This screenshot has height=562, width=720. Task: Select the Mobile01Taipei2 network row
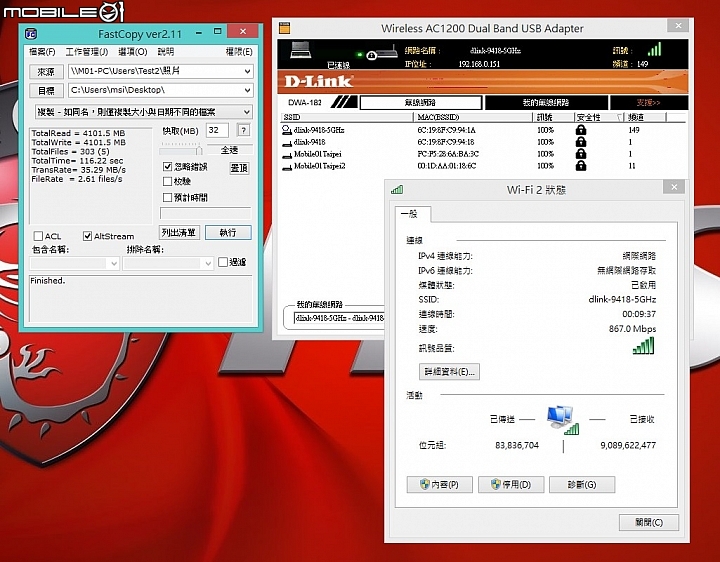482,166
